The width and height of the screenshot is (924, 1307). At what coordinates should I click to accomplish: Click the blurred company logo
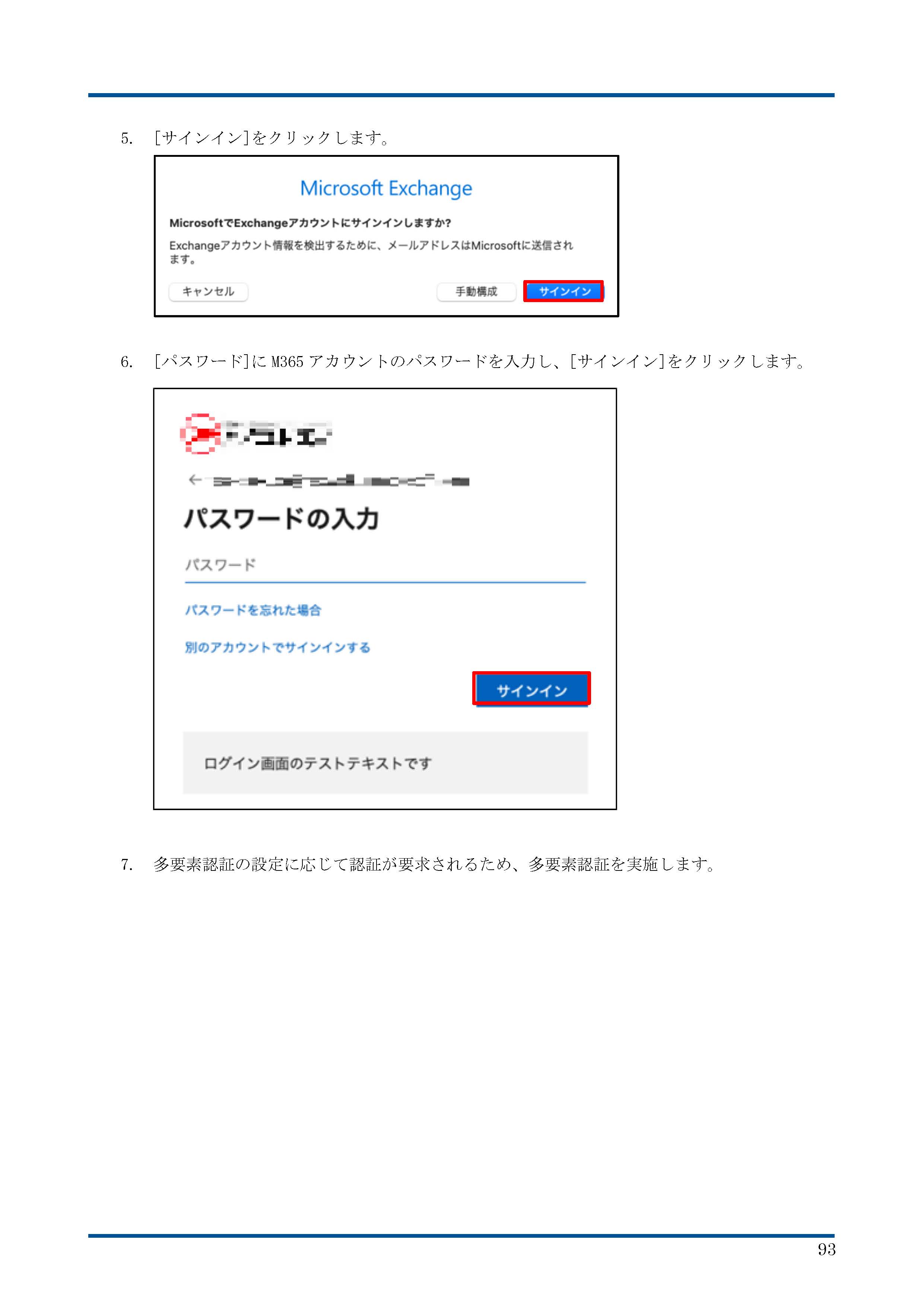pos(255,434)
